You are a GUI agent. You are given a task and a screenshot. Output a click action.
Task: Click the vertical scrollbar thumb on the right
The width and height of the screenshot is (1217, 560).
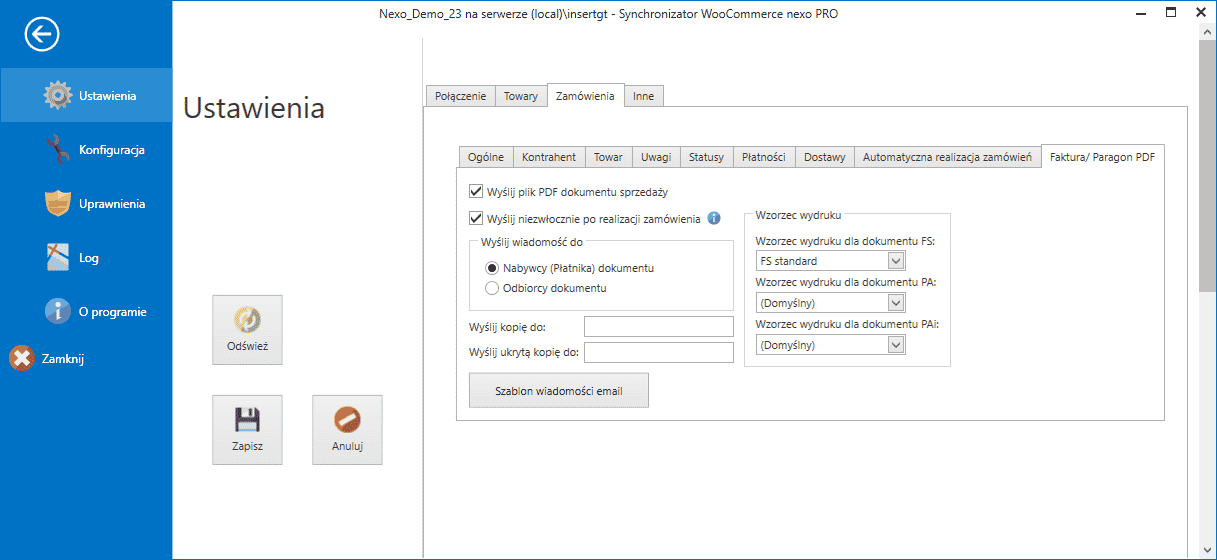(1207, 167)
